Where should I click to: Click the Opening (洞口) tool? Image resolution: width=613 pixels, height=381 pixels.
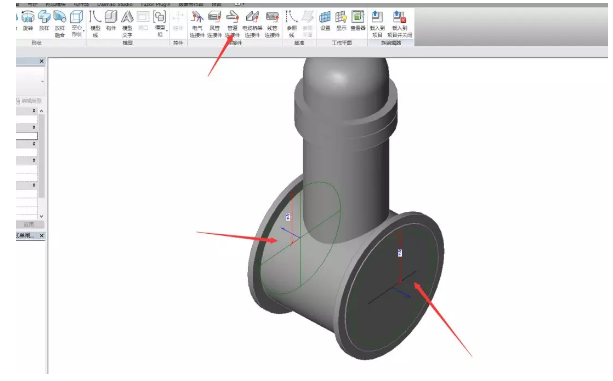click(143, 21)
